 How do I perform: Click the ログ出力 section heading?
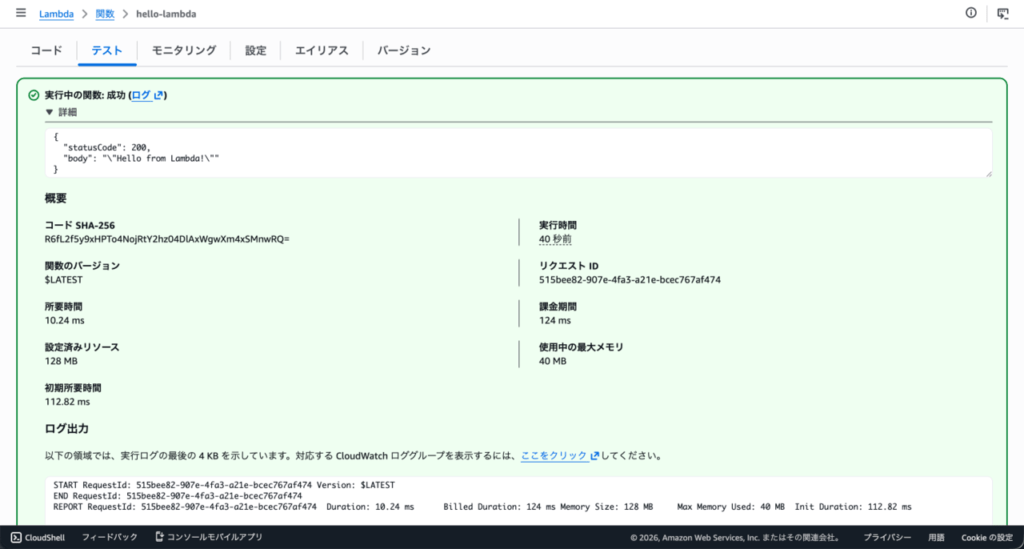point(67,428)
